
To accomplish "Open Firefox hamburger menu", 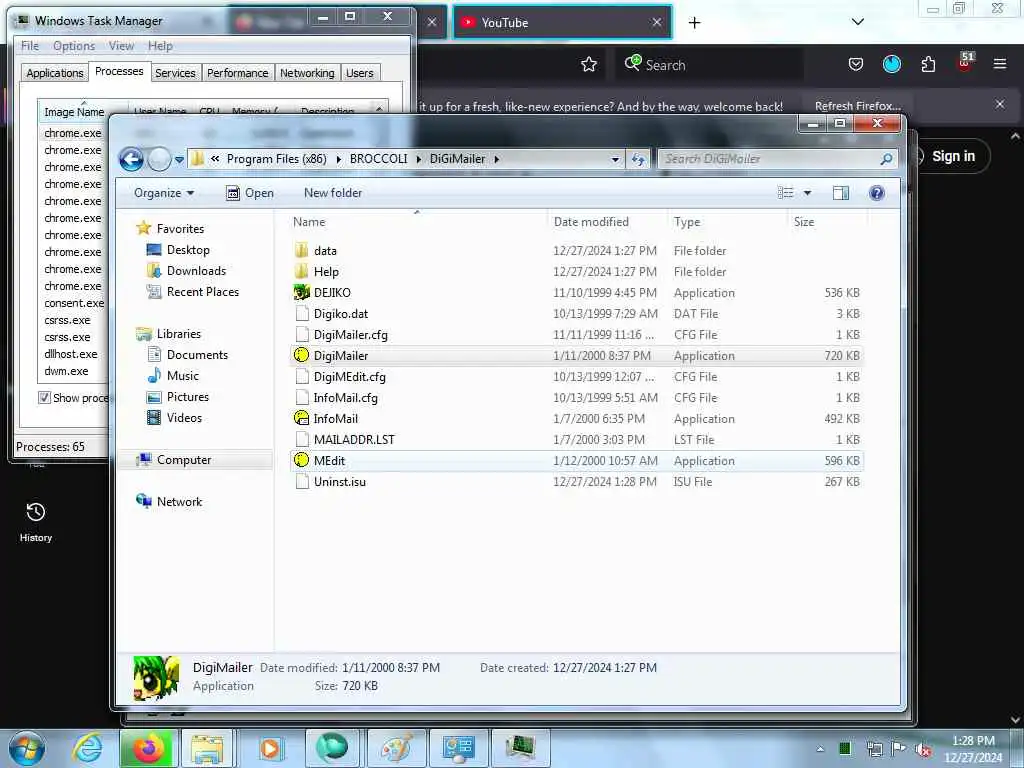I will click(x=999, y=64).
